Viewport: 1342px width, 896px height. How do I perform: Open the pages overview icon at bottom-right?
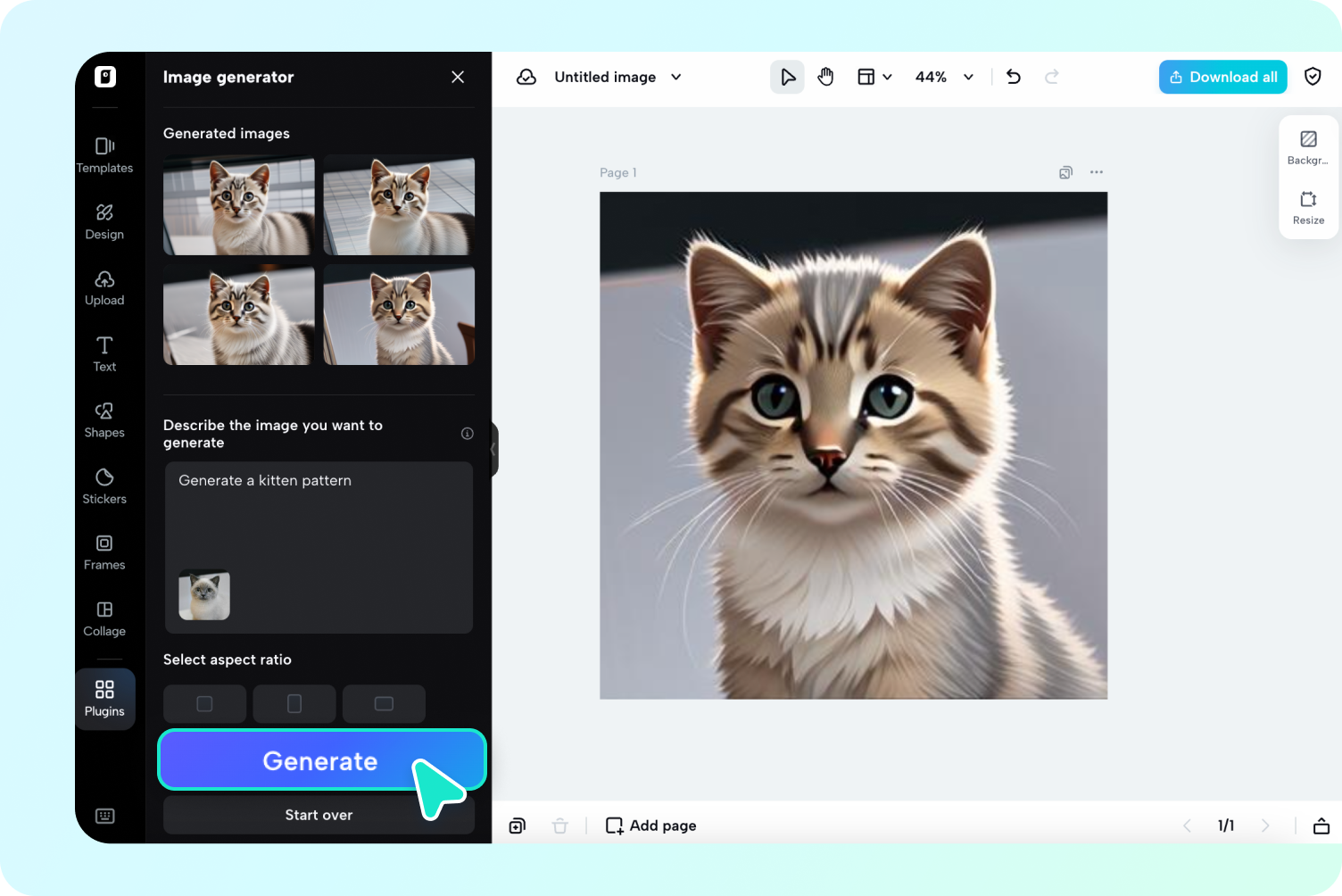pyautogui.click(x=1321, y=825)
